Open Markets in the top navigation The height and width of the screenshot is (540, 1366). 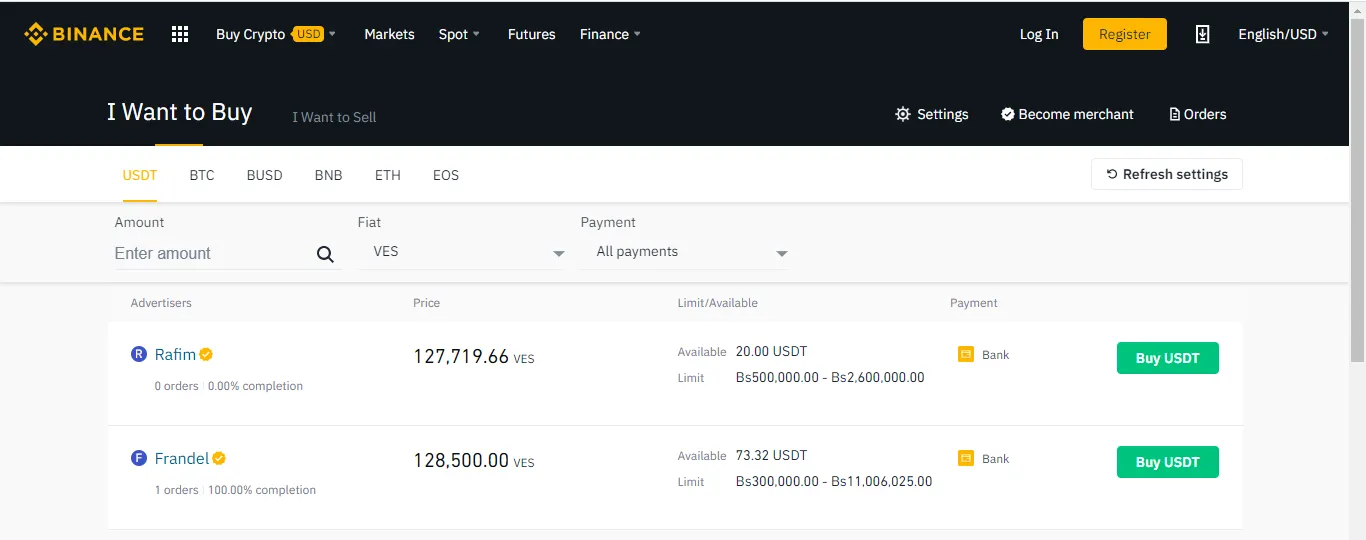(389, 34)
